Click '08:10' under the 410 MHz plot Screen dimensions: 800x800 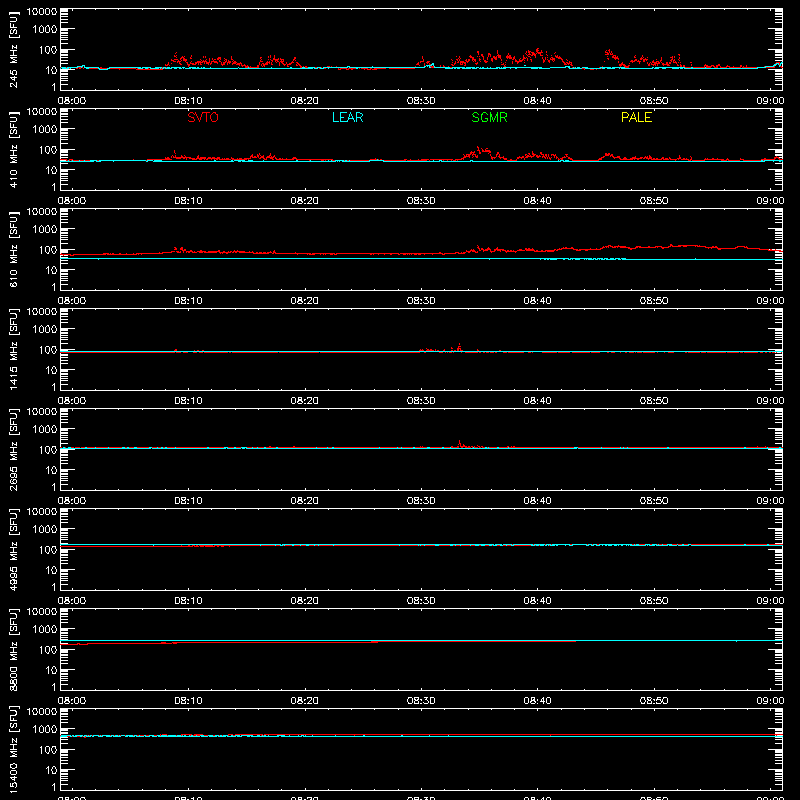click(x=188, y=201)
